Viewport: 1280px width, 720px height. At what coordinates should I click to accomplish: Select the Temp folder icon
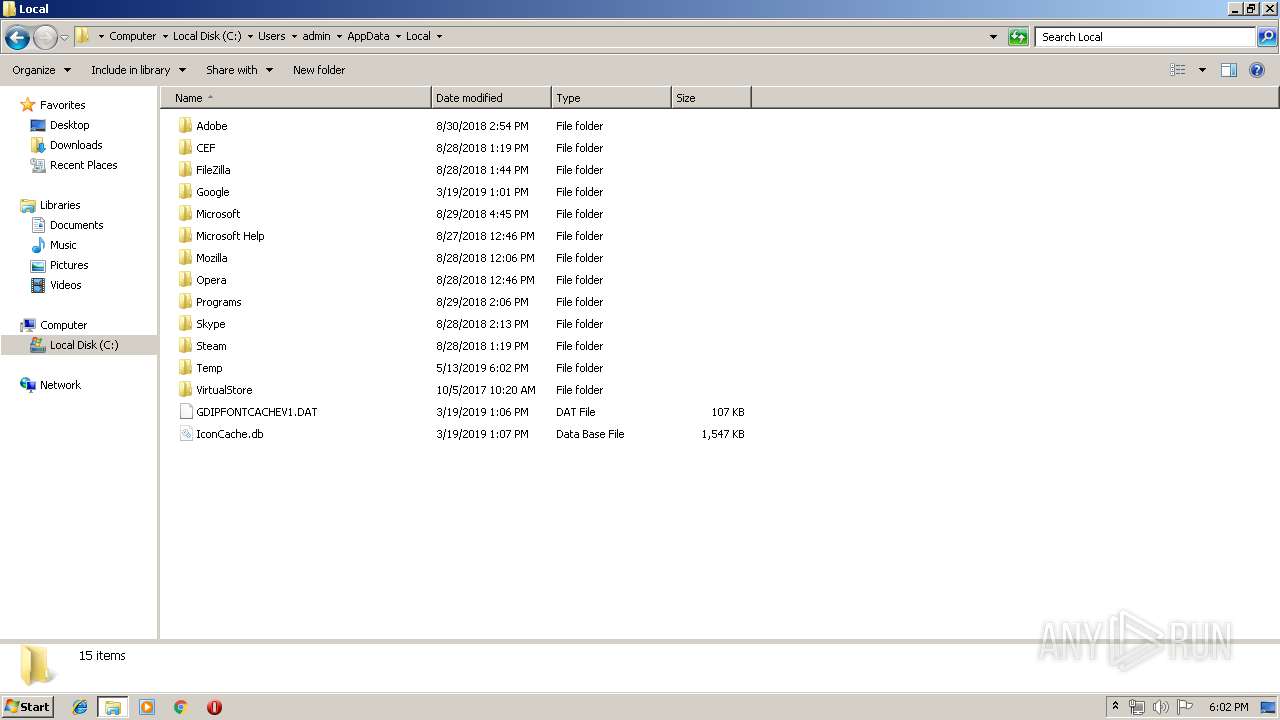(185, 368)
